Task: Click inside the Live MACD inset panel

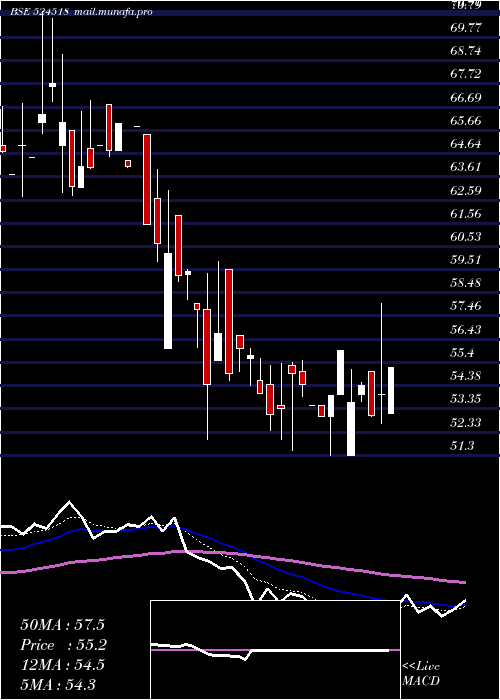Action: pos(275,650)
